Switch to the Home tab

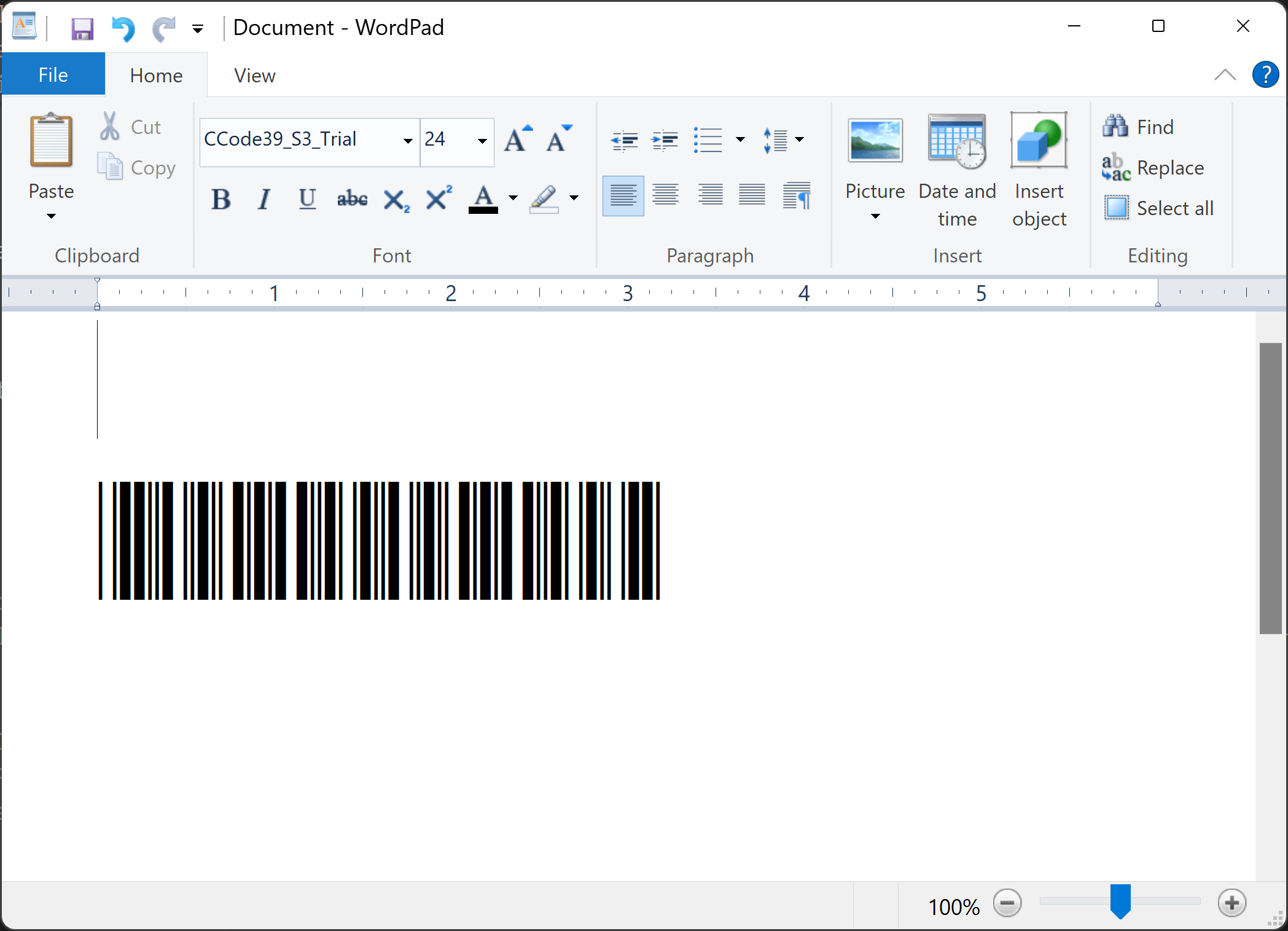pos(156,75)
